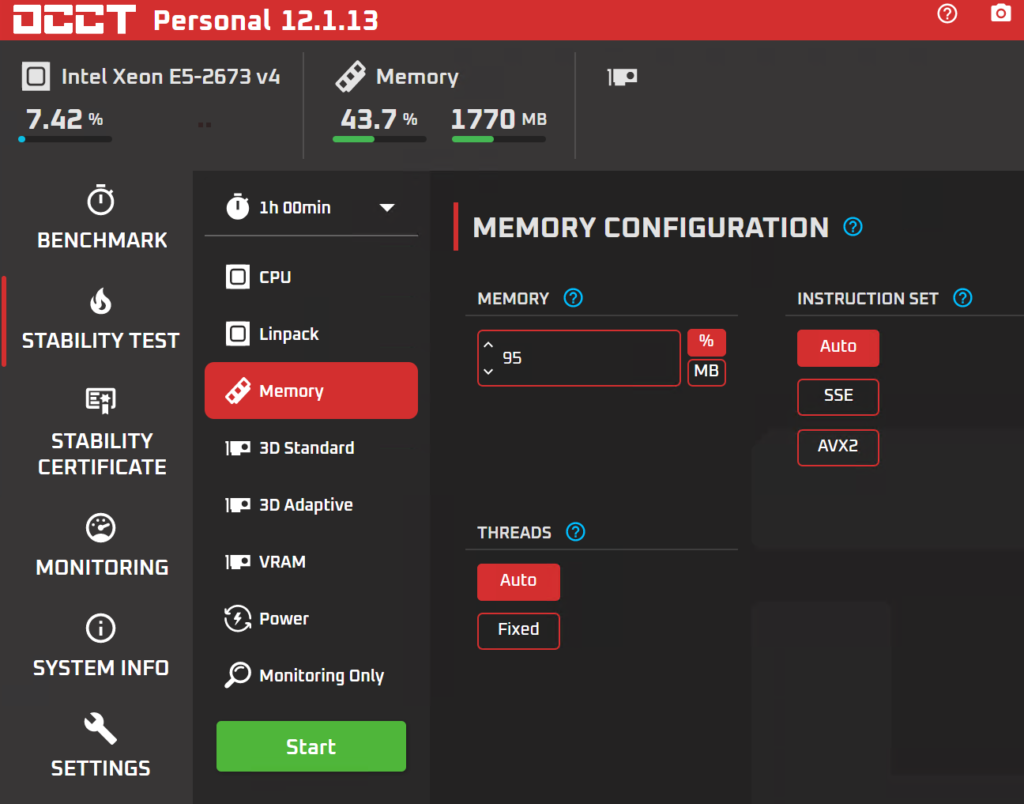Click the Settings wrench icon
This screenshot has width=1024, height=804.
click(x=101, y=728)
